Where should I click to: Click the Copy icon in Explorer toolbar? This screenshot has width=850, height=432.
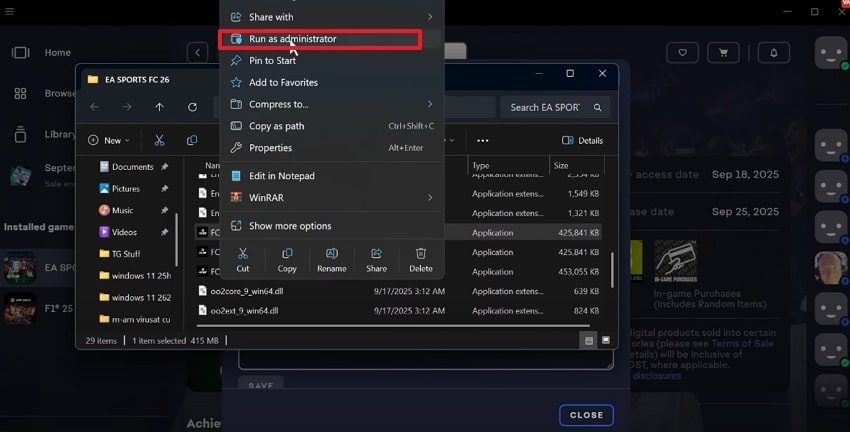click(x=192, y=140)
